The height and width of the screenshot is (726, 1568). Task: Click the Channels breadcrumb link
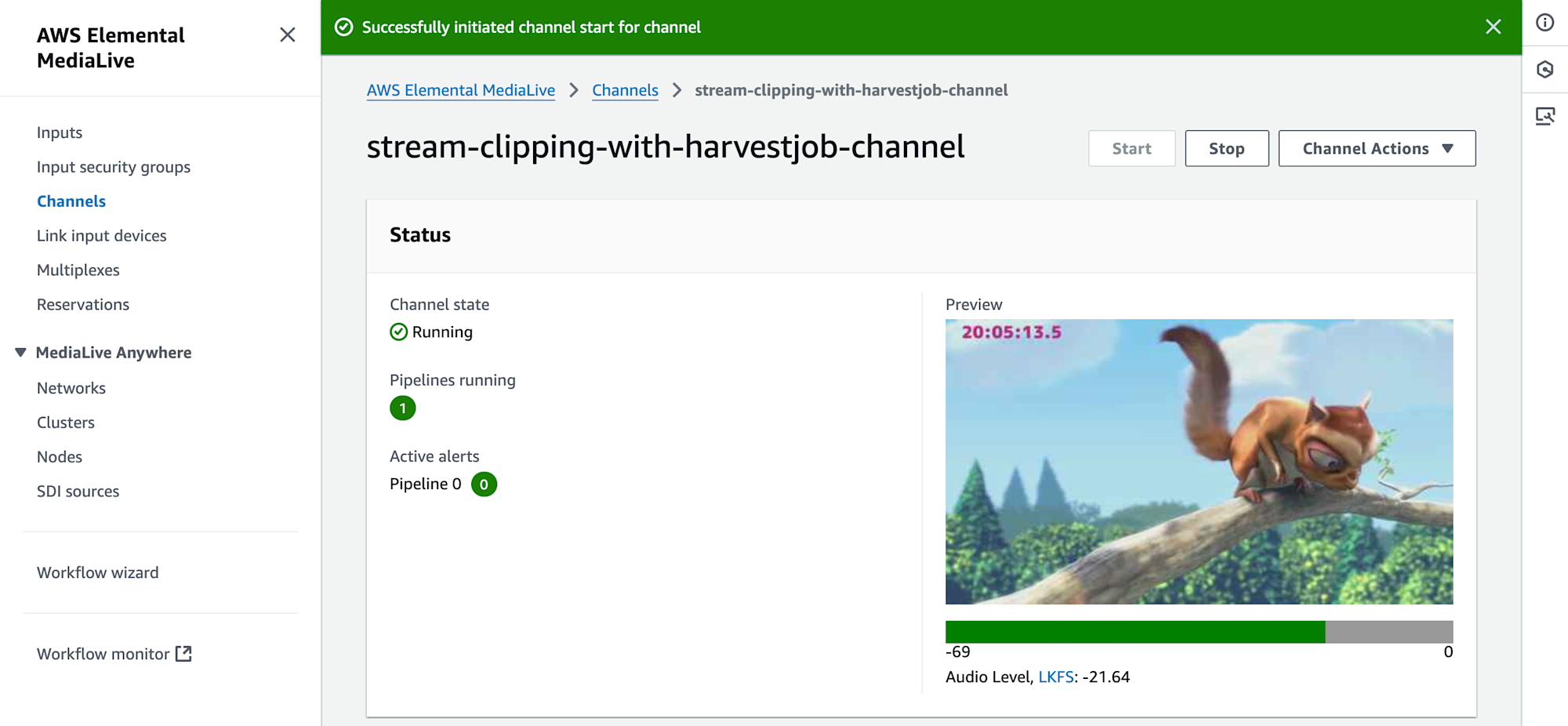625,90
